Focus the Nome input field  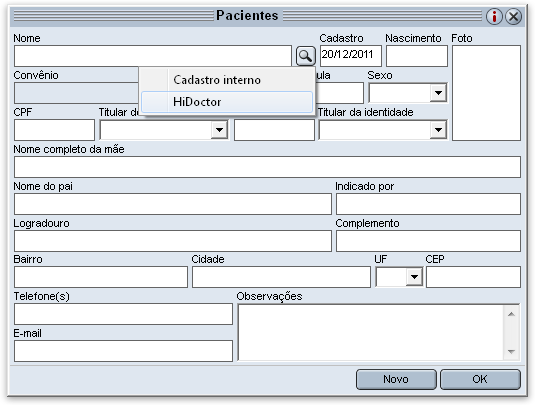point(153,56)
